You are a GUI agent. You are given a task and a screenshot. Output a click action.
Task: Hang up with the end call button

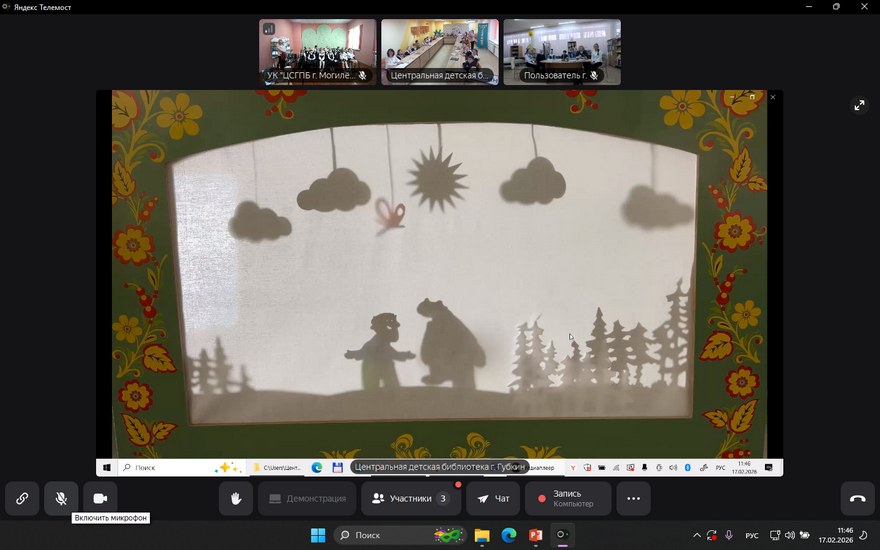pyautogui.click(x=857, y=498)
